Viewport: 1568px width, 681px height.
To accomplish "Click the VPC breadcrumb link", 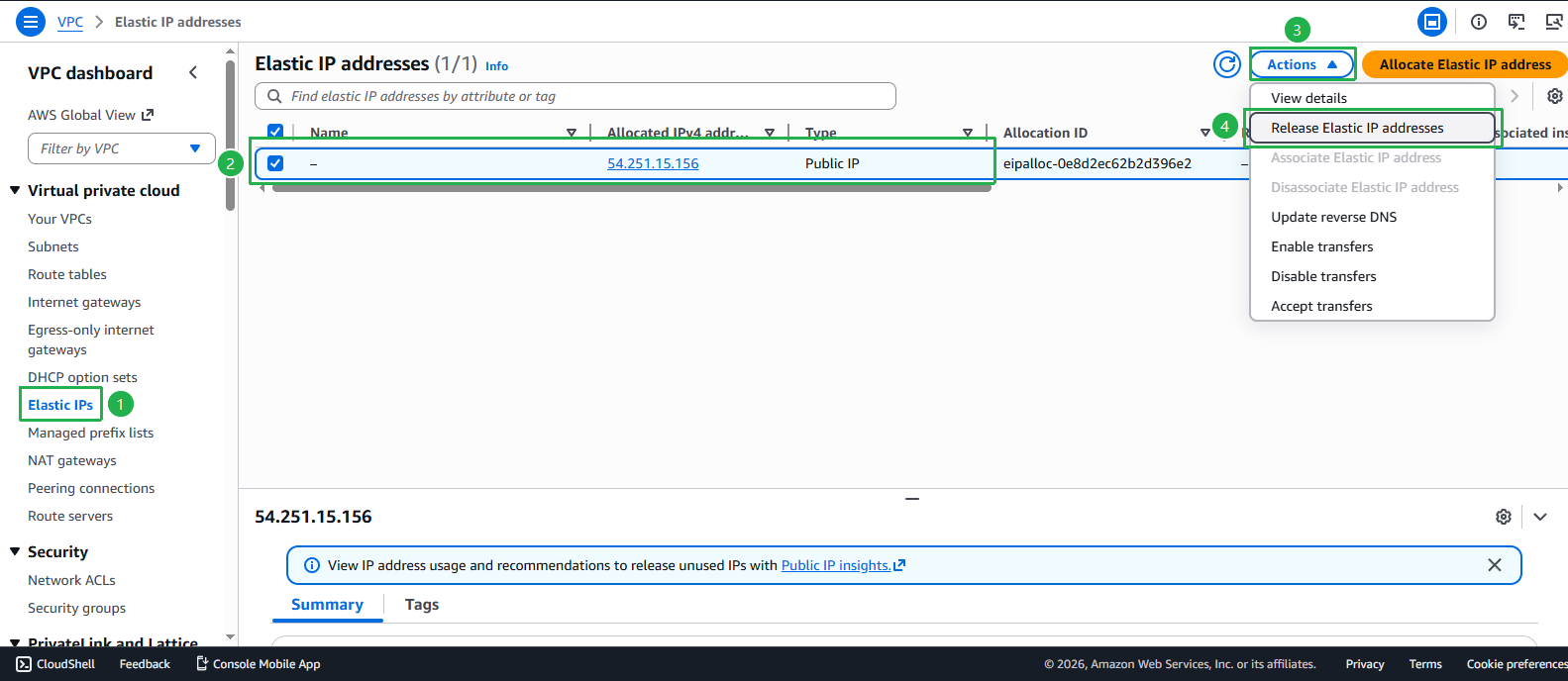I will [70, 22].
